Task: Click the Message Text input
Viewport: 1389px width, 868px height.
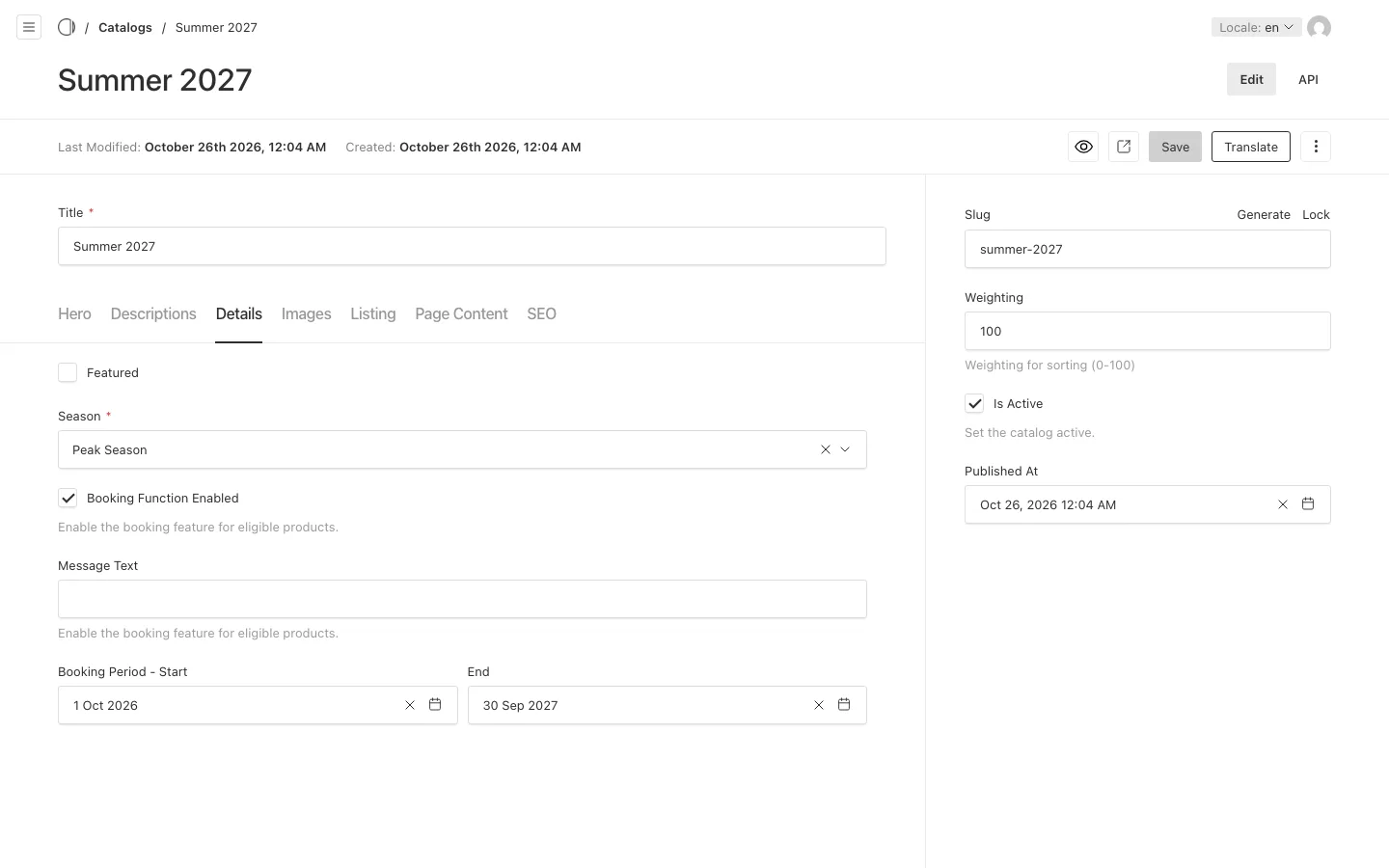Action: (x=462, y=599)
